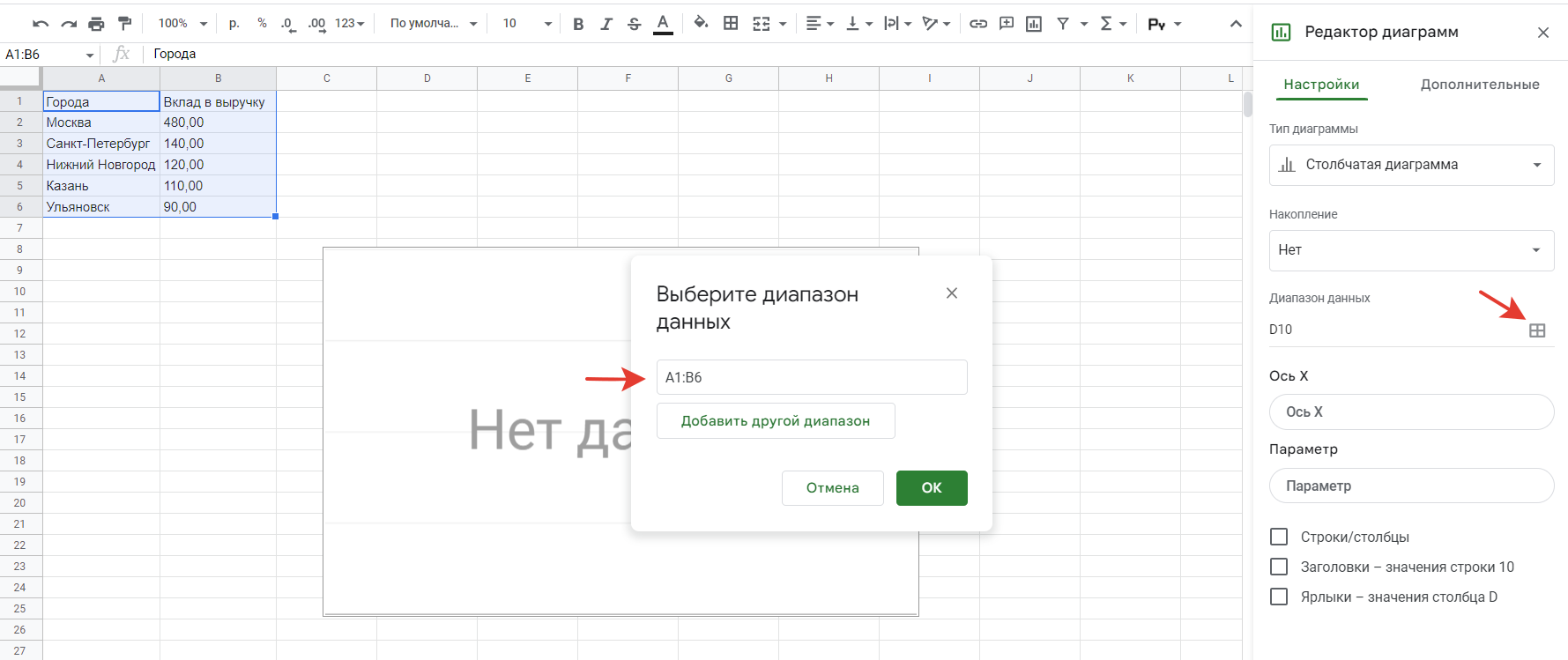The height and width of the screenshot is (660, 1568).
Task: Click the insert link icon
Action: coord(977,24)
